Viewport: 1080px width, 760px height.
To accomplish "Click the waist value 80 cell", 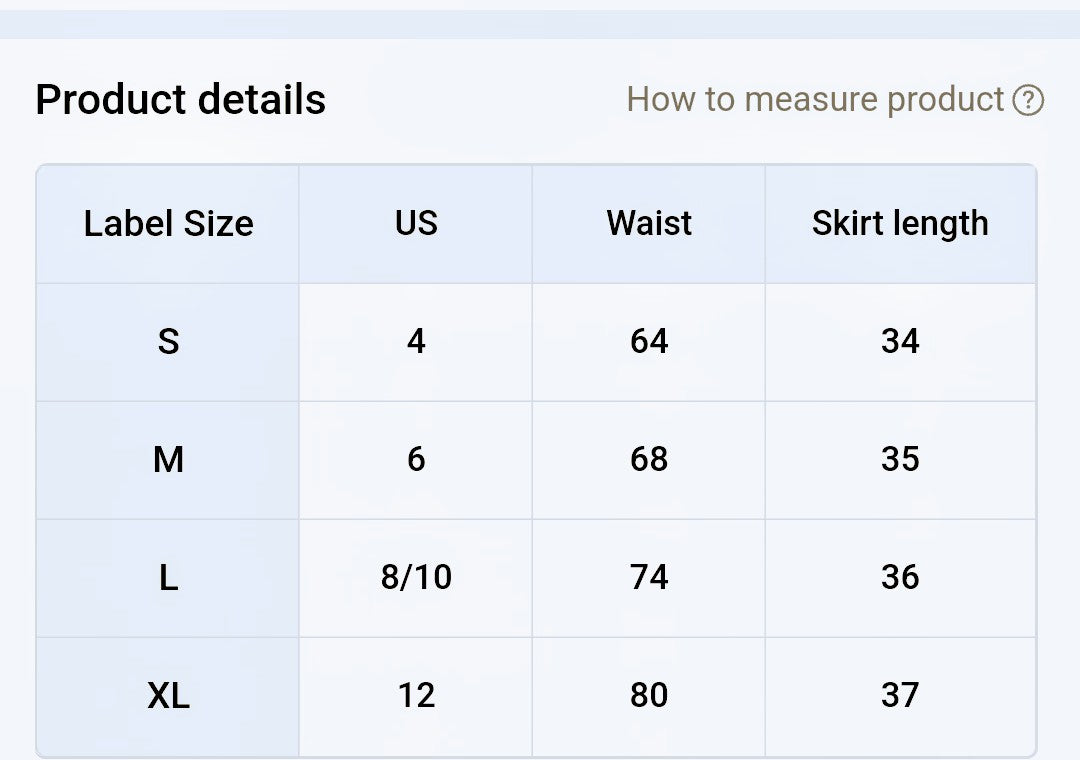I will 649,697.
